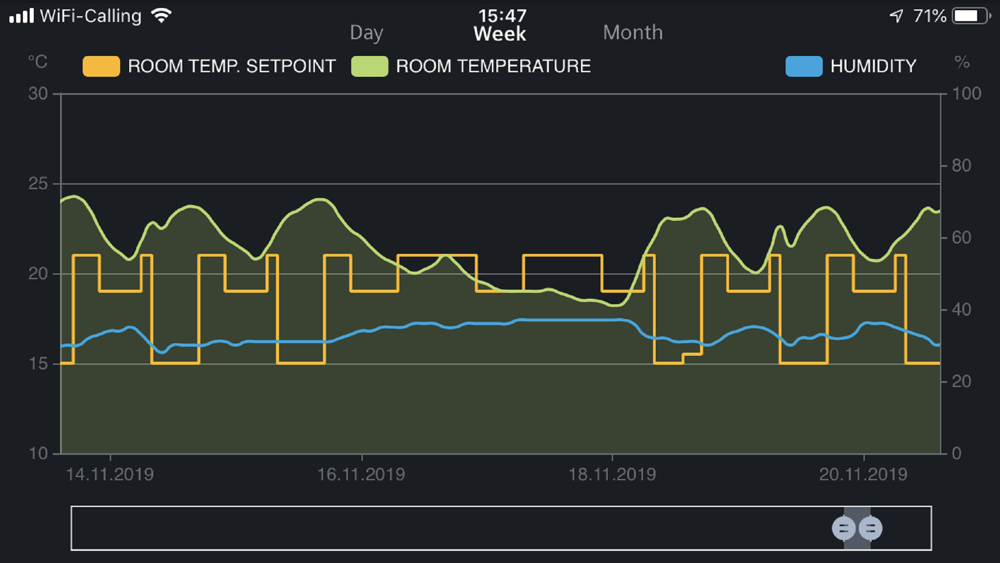The image size is (1000, 563).
Task: Tap the cellular signal bars icon
Action: pos(21,15)
